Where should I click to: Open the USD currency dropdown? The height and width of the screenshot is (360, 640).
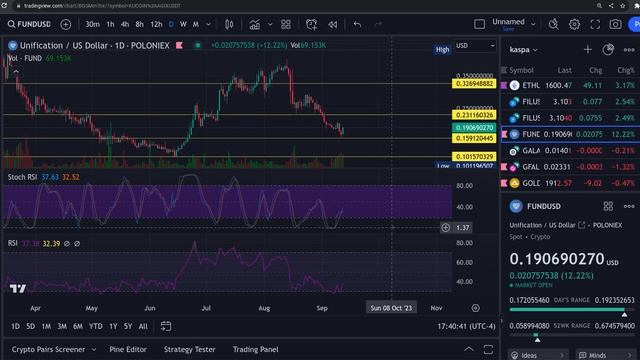tap(476, 46)
